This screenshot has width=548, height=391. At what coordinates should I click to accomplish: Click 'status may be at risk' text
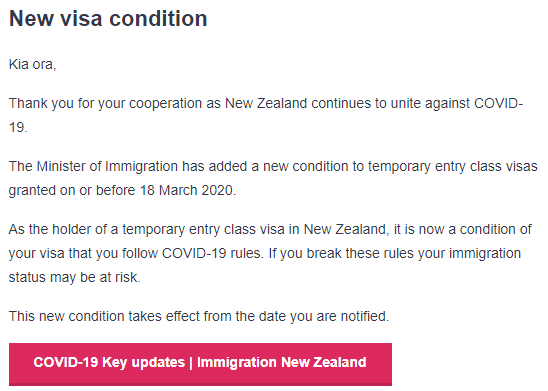[x=74, y=277]
